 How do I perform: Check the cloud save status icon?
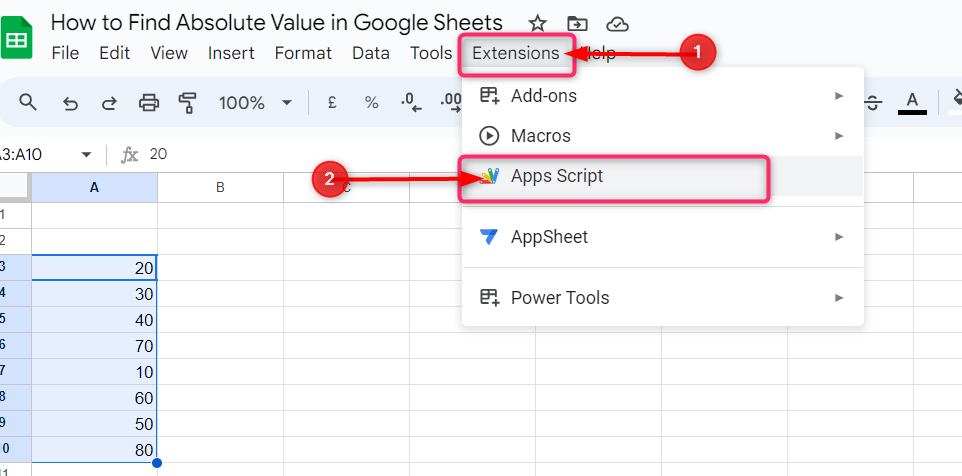[x=618, y=23]
